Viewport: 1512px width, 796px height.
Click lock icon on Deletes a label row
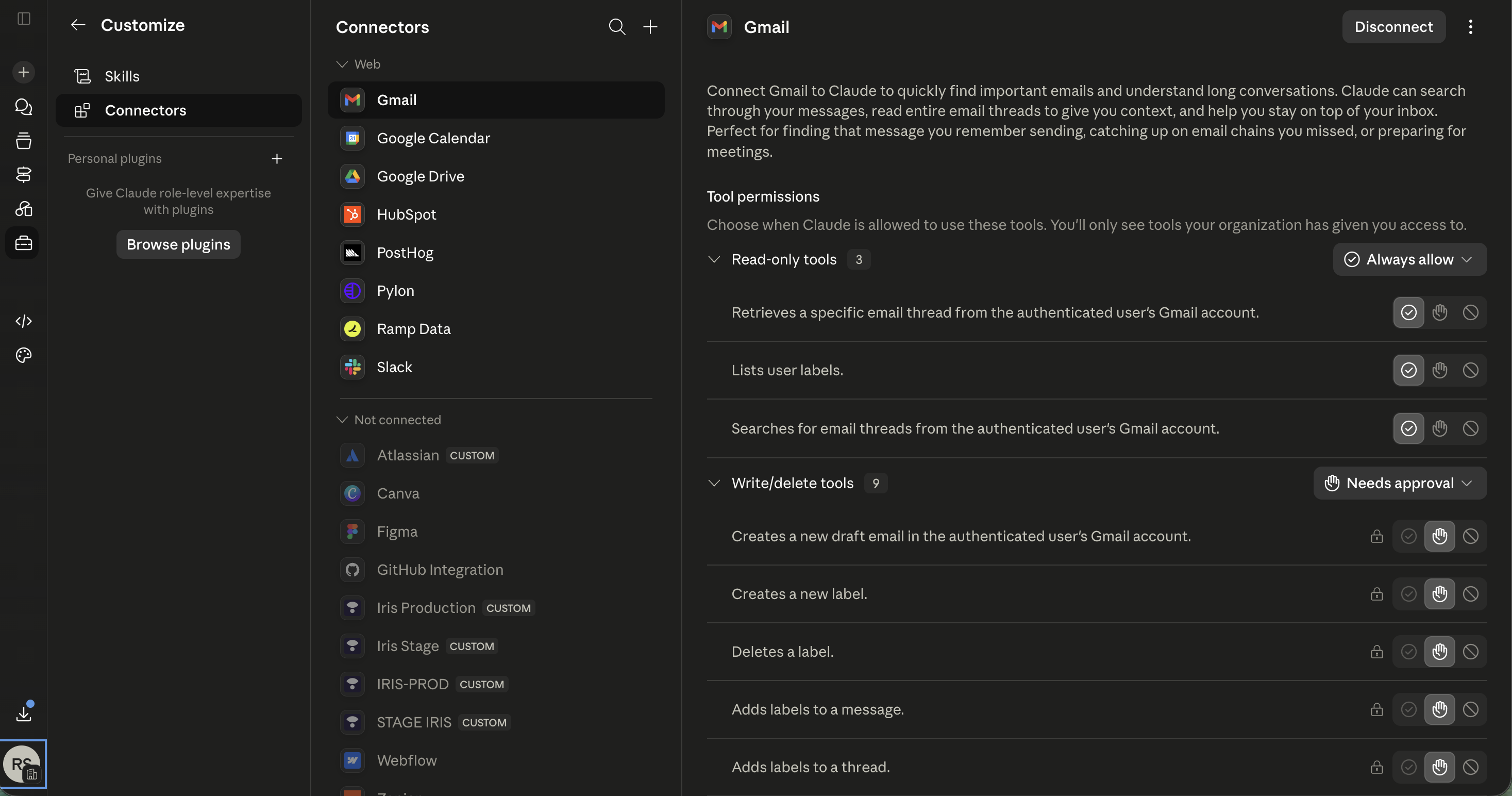(x=1377, y=652)
